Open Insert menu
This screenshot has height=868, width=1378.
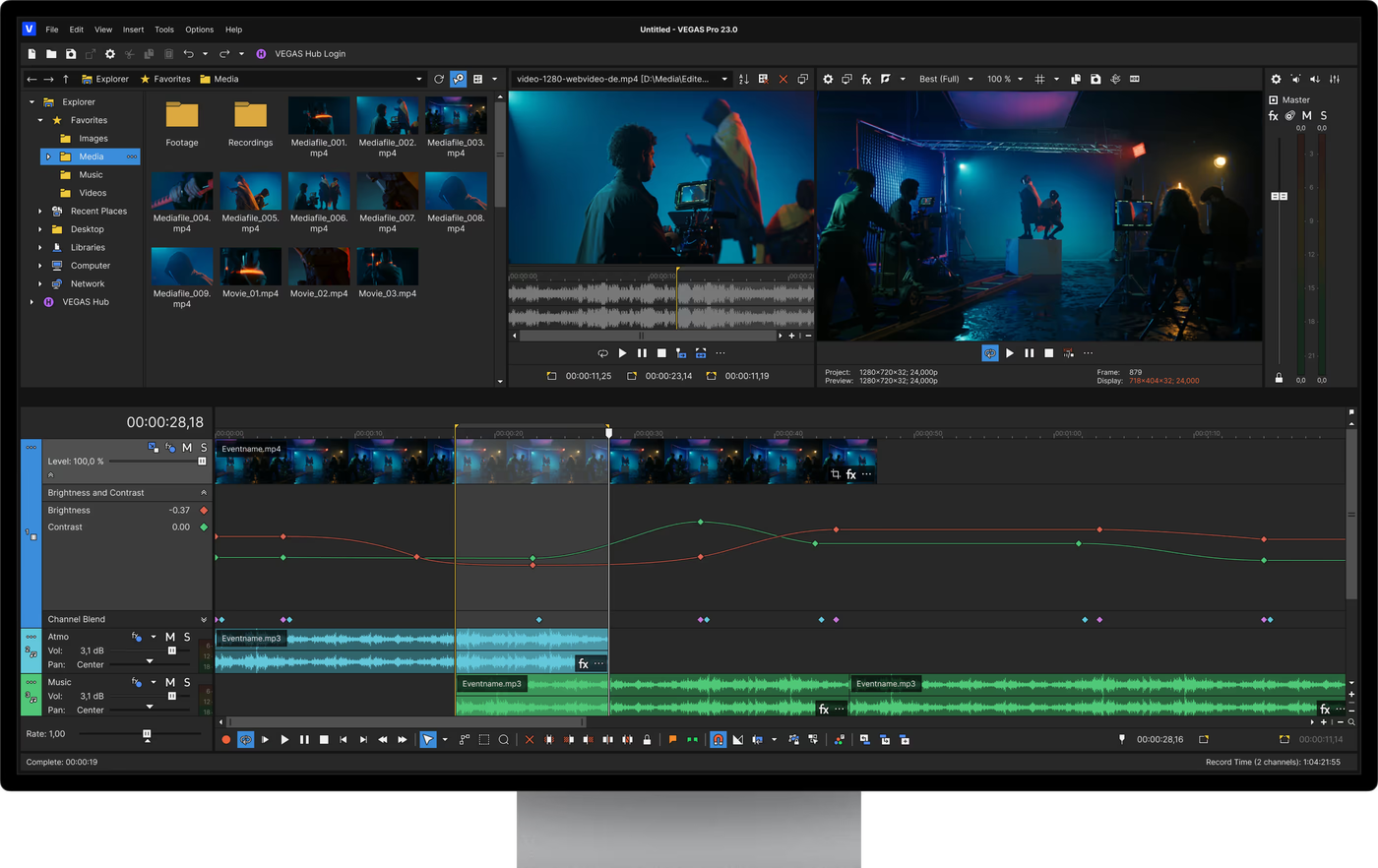point(133,30)
